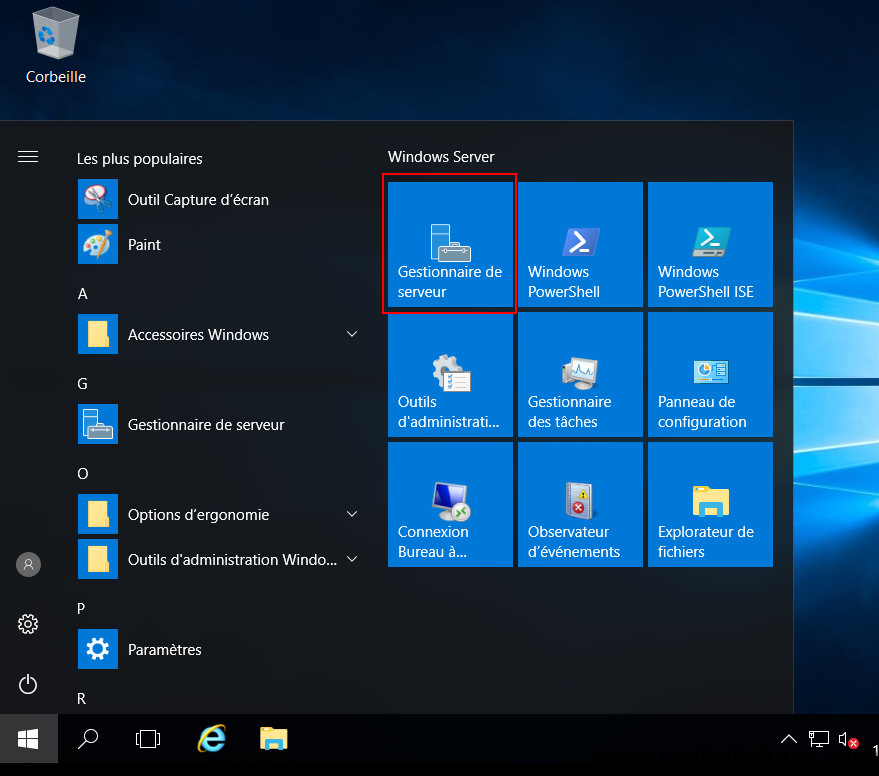The height and width of the screenshot is (776, 879).
Task: Expand the Accessoires Windows folder
Action: coord(219,334)
